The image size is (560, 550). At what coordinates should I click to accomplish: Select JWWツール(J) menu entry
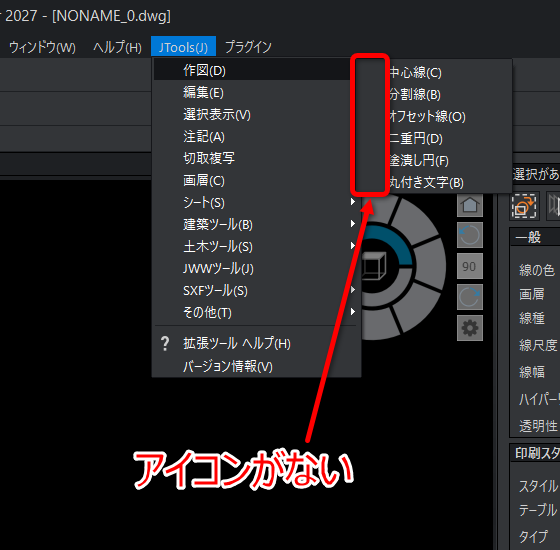pyautogui.click(x=256, y=269)
